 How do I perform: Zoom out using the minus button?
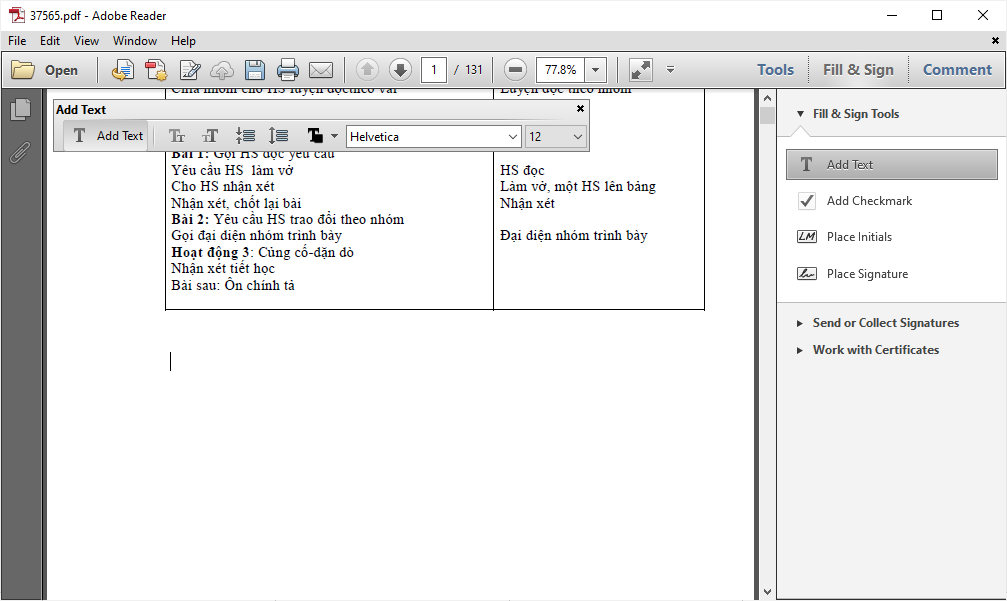[x=515, y=70]
